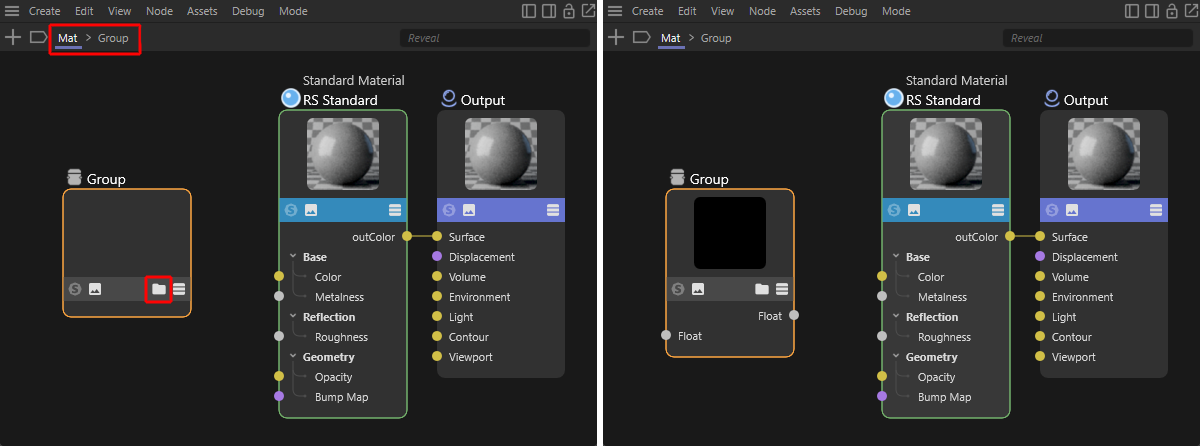Click the Float output port on Group node
Image resolution: width=1200 pixels, height=446 pixels.
coord(794,316)
